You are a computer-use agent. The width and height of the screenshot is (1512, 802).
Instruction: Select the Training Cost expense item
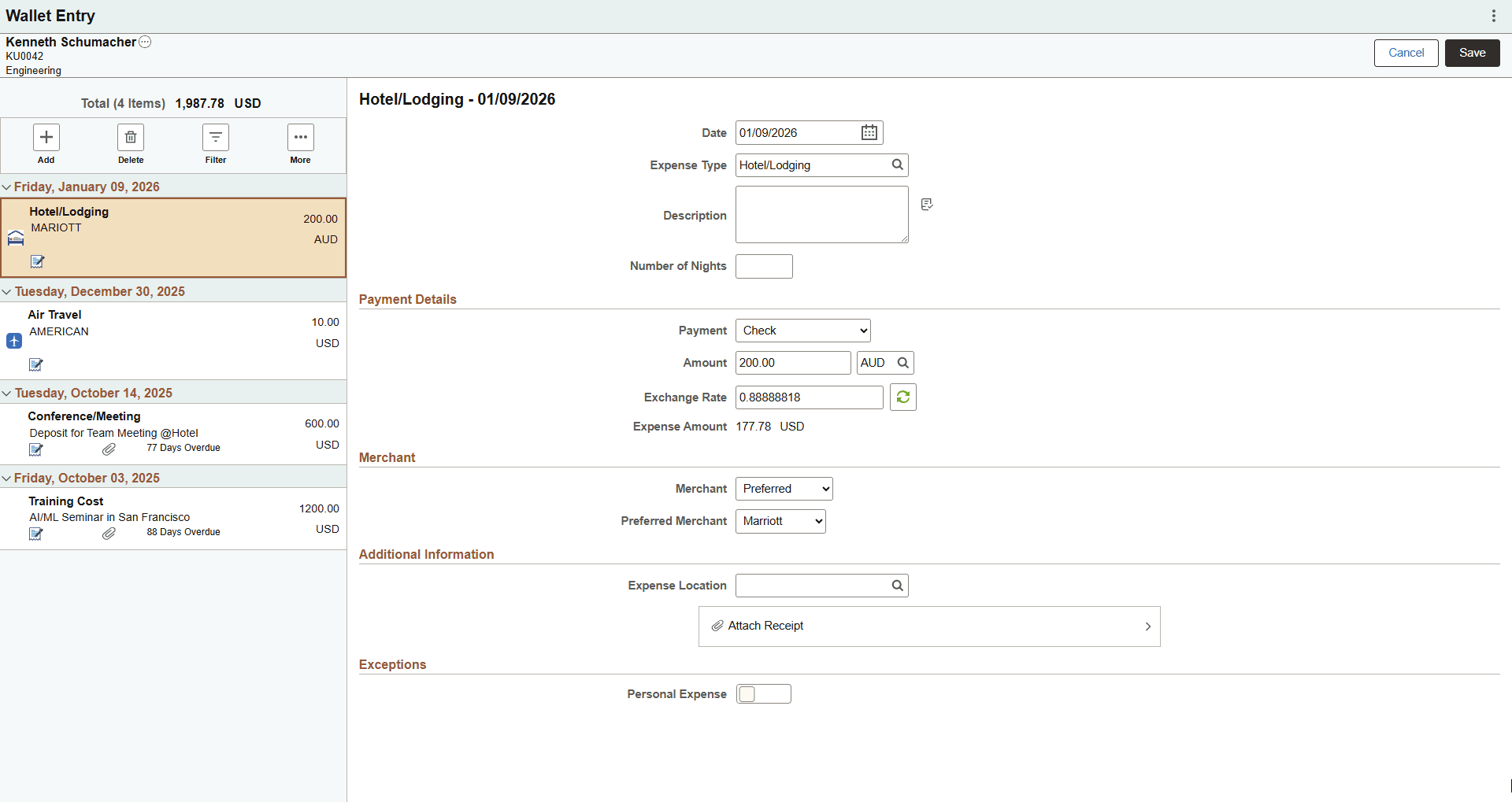coord(173,519)
